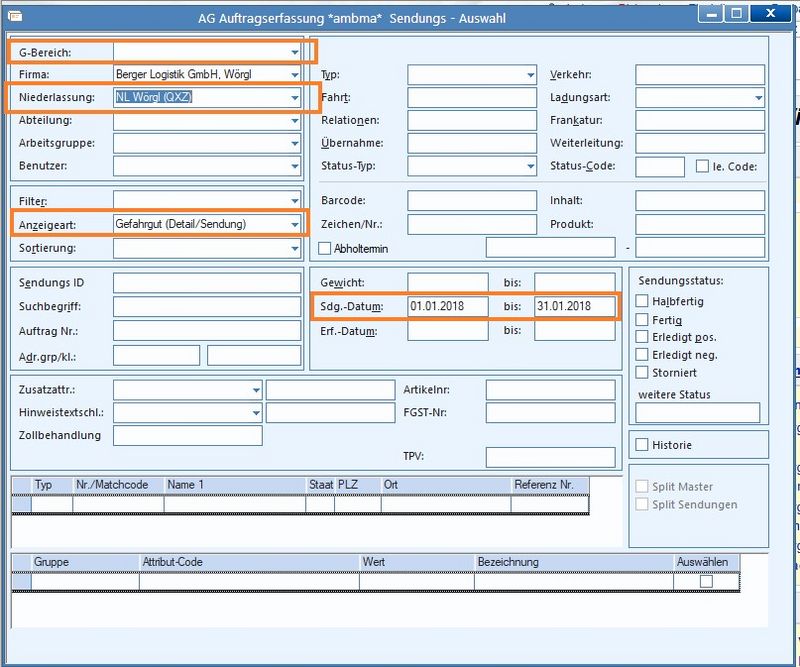Toggle the Erledigt neg. checkbox

click(x=642, y=355)
